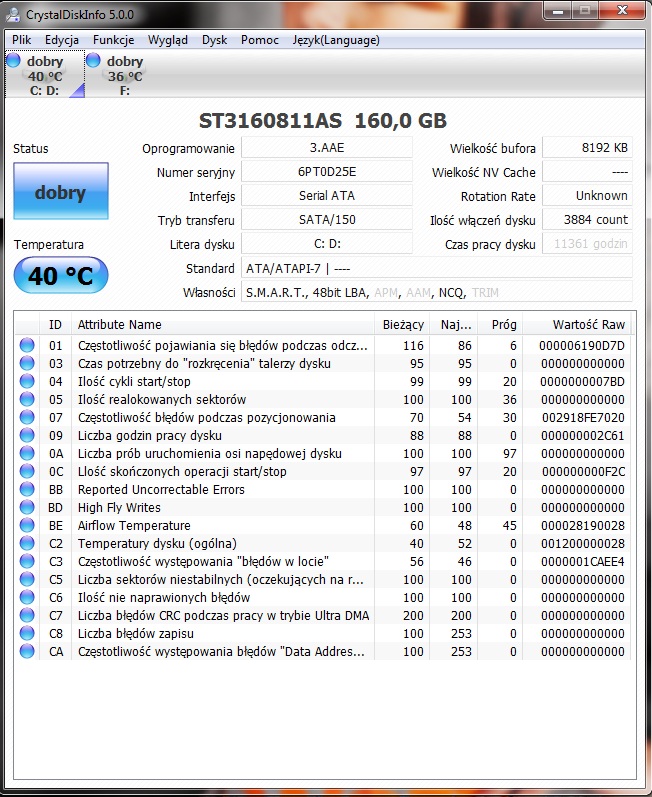652x797 pixels.
Task: Click the 11361 godzin work time field
Action: [x=587, y=243]
